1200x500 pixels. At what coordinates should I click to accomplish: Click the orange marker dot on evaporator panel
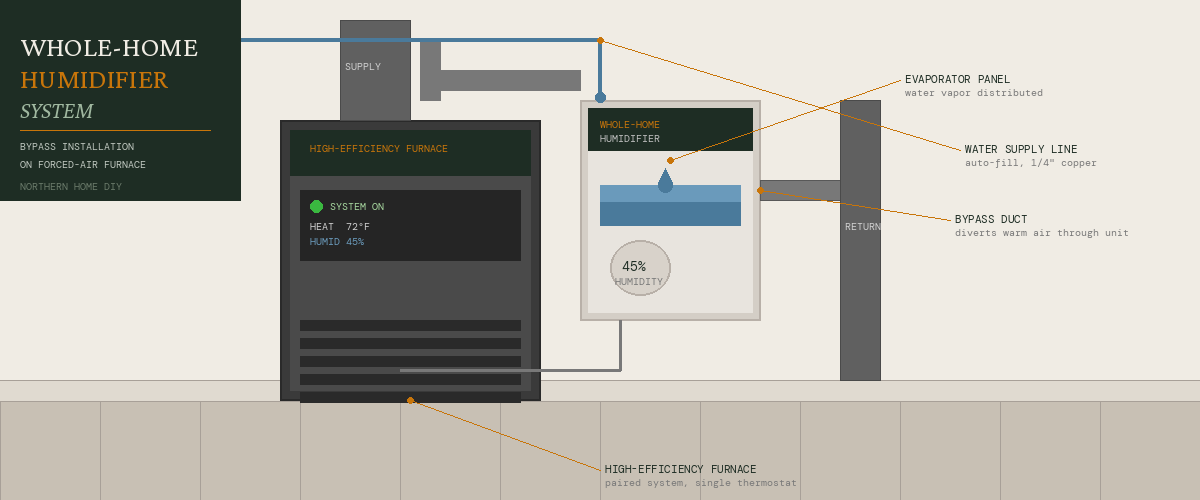(670, 160)
